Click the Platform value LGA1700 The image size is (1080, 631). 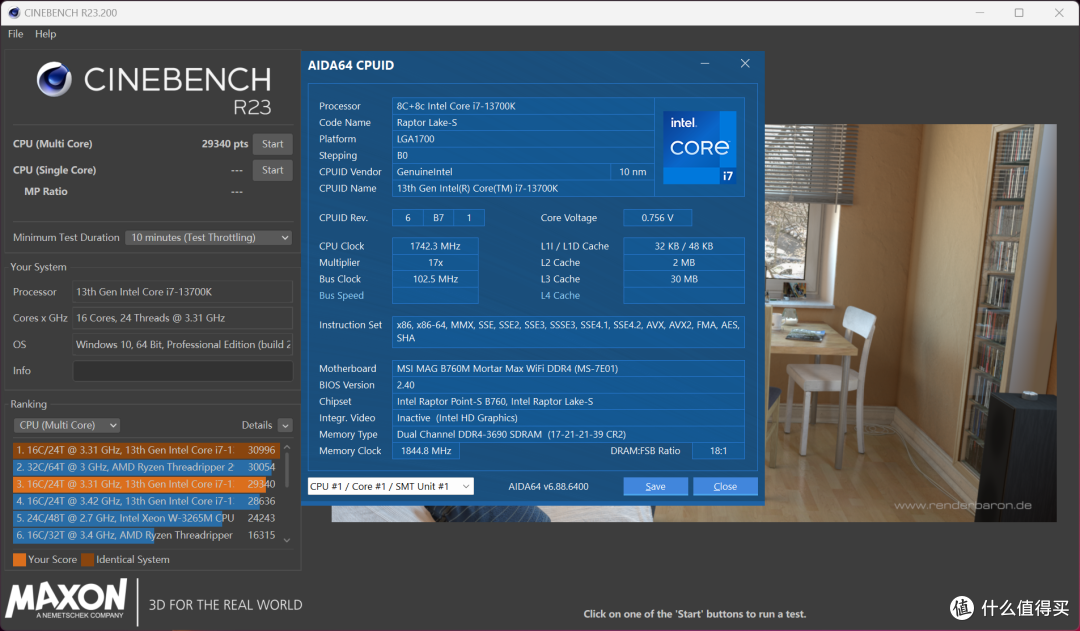pos(523,139)
